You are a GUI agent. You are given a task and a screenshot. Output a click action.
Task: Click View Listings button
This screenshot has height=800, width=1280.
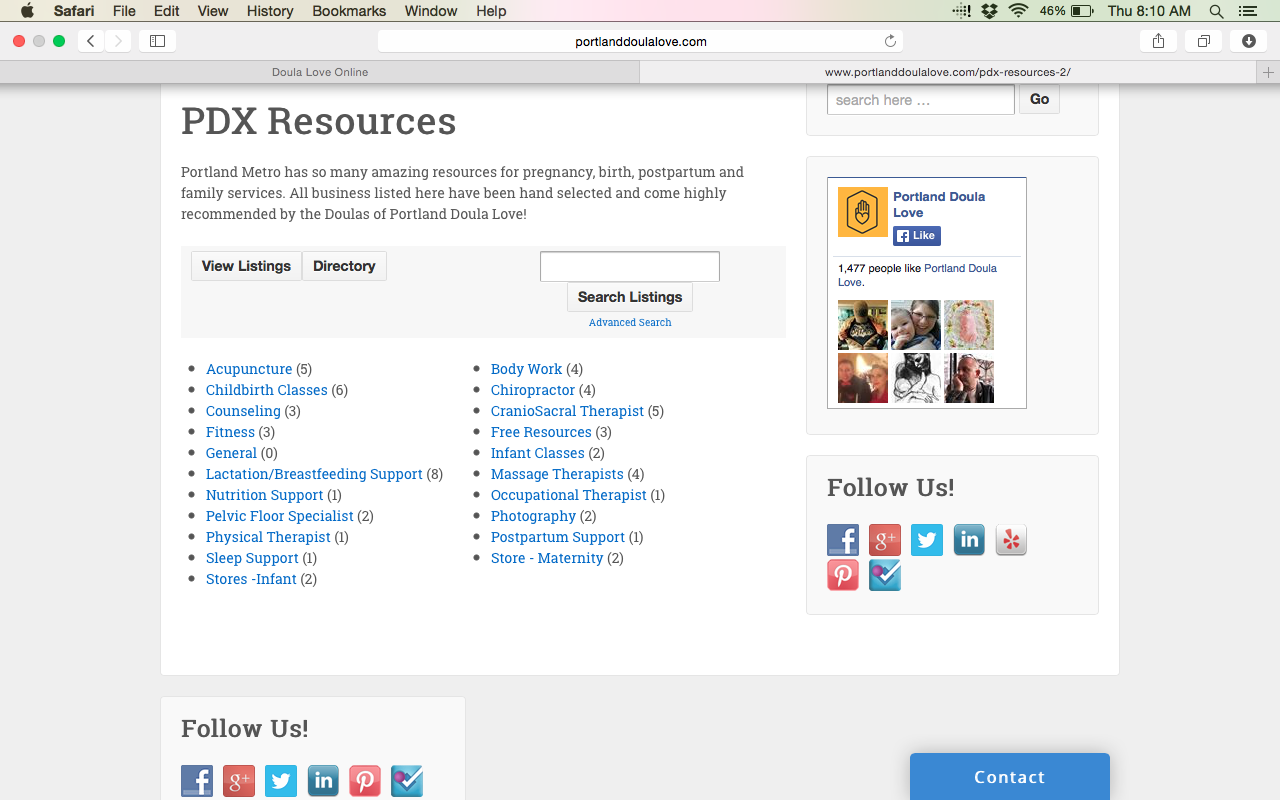246,266
